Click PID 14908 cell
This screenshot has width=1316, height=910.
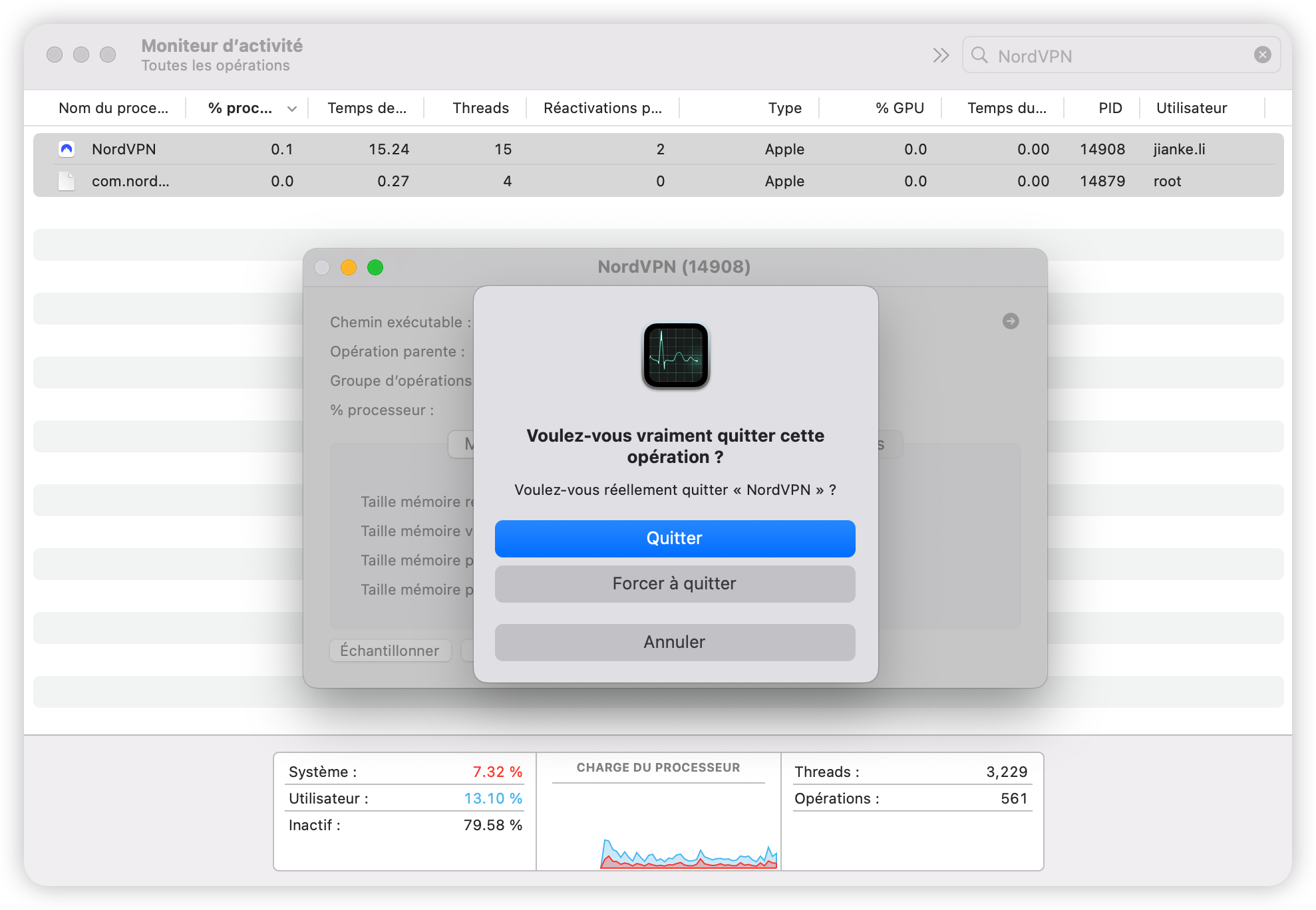tap(1102, 149)
